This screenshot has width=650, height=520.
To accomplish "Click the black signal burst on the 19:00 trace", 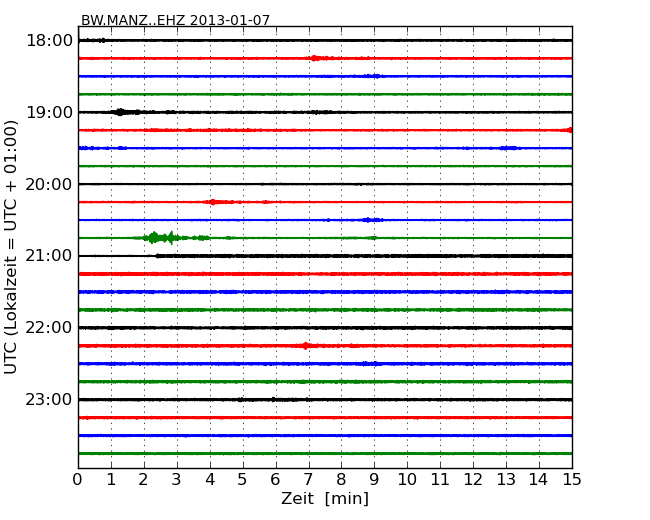I will (x=121, y=112).
